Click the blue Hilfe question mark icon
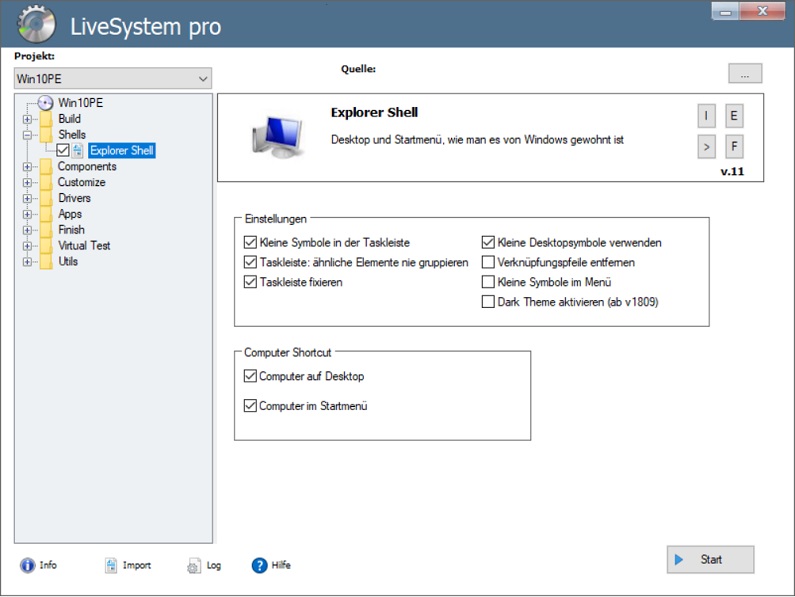 [x=259, y=565]
